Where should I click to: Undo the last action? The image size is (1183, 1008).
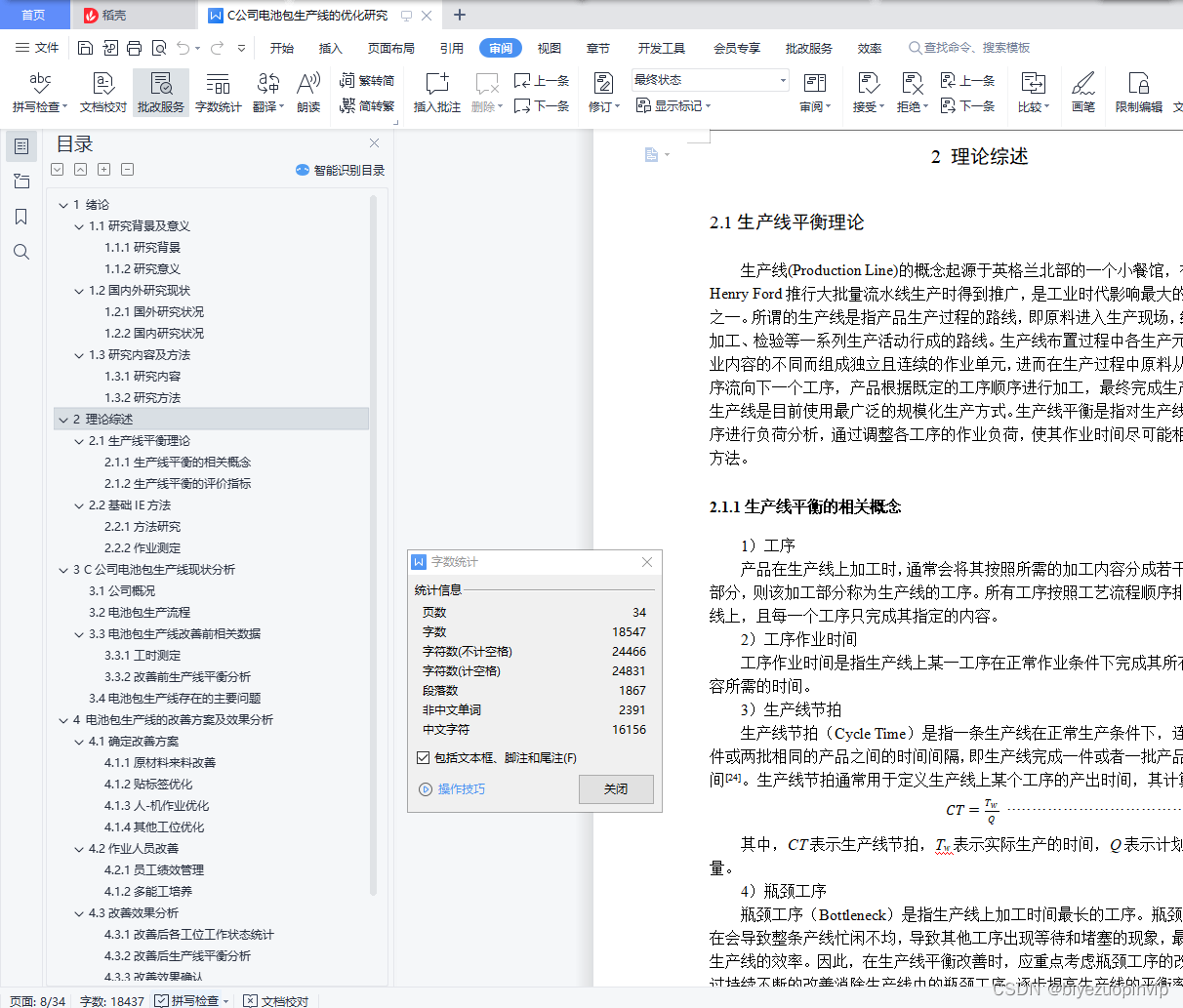[183, 48]
